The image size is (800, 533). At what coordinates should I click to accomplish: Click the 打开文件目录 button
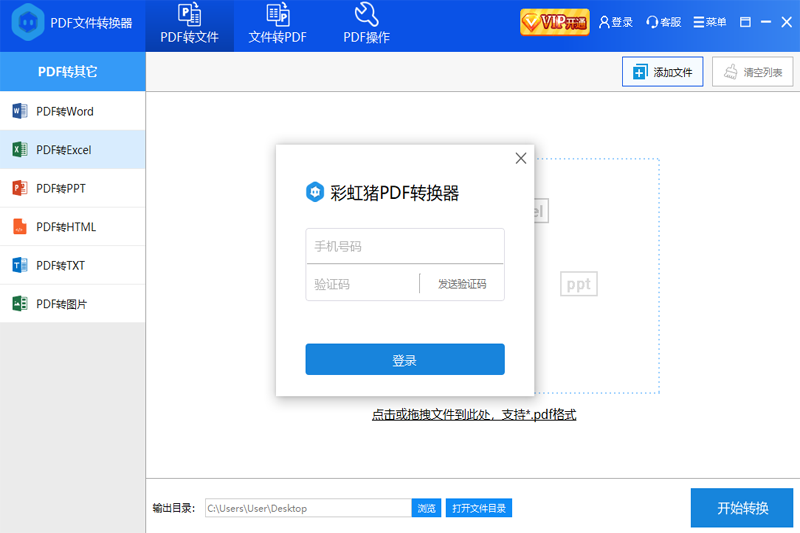[x=479, y=508]
